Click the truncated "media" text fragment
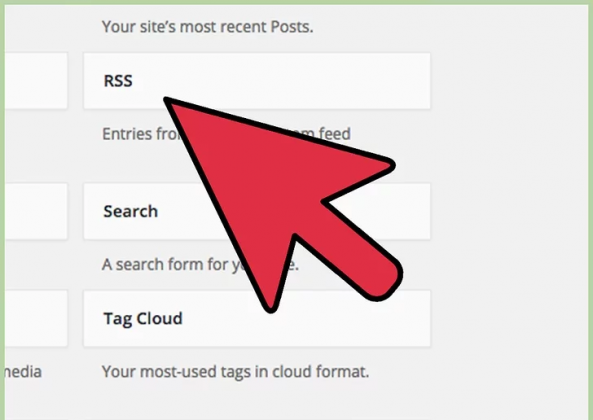593x420 pixels. 23,372
